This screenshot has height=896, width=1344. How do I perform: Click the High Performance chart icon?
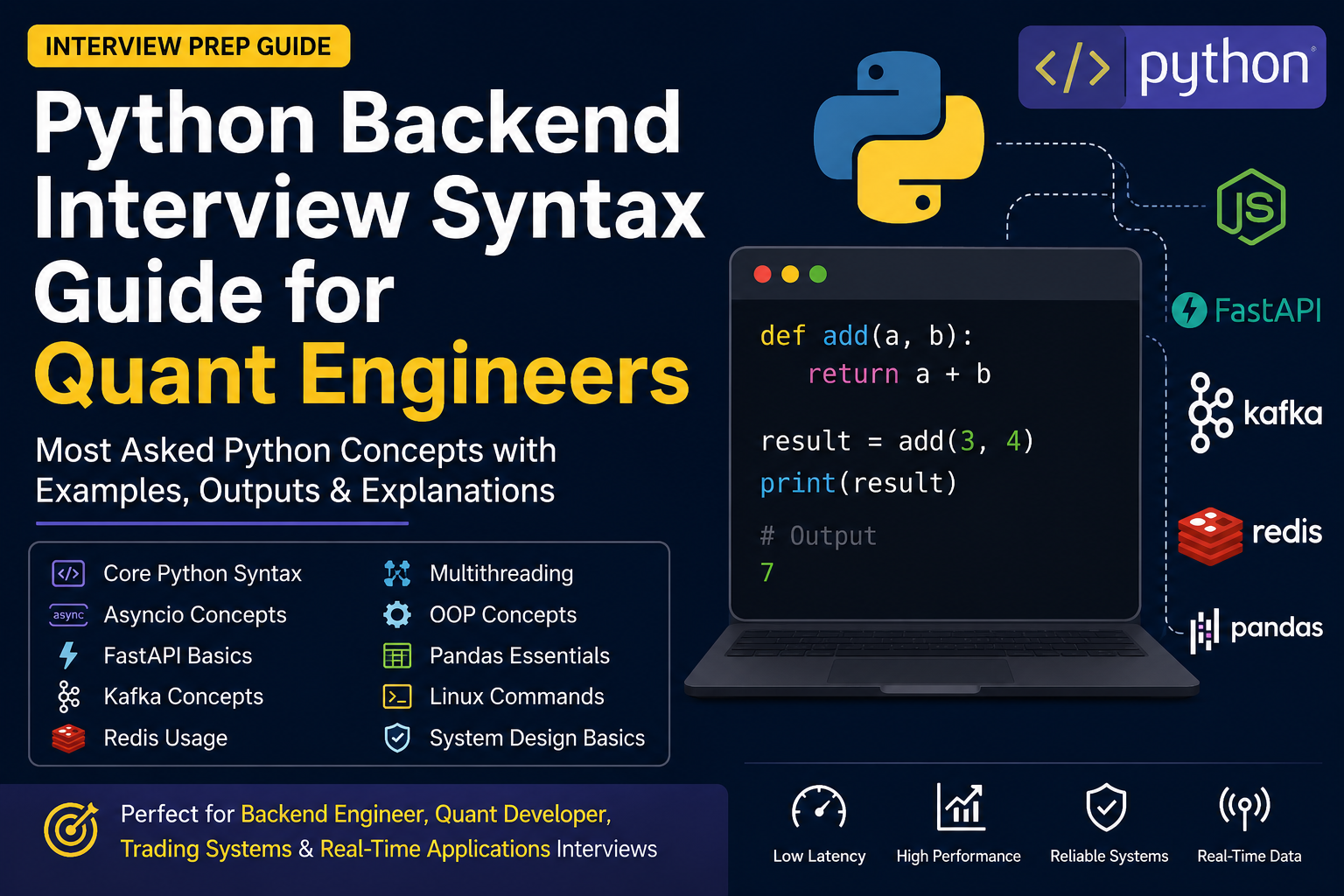coord(961,807)
